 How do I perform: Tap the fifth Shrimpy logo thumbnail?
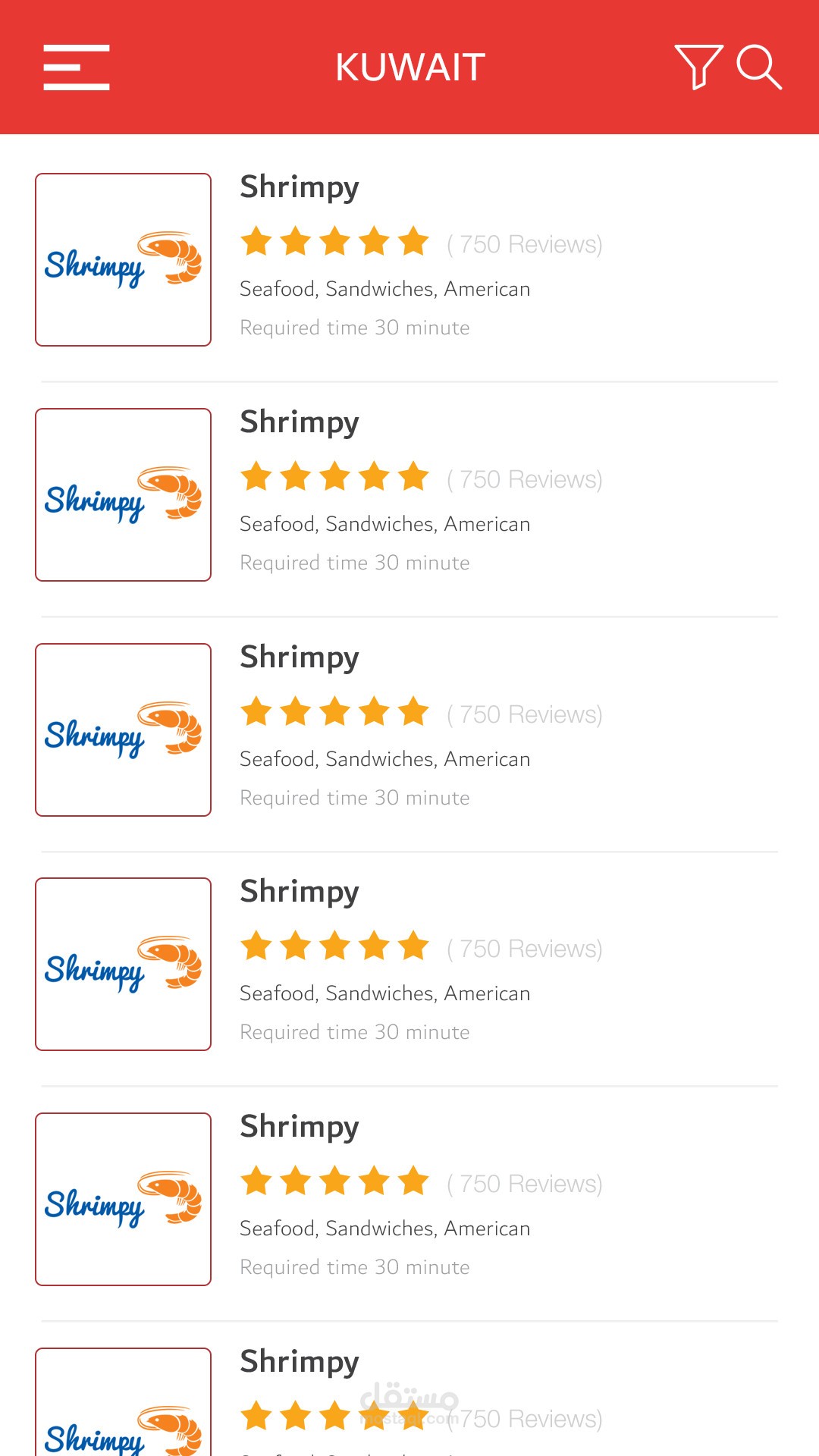tap(123, 1200)
